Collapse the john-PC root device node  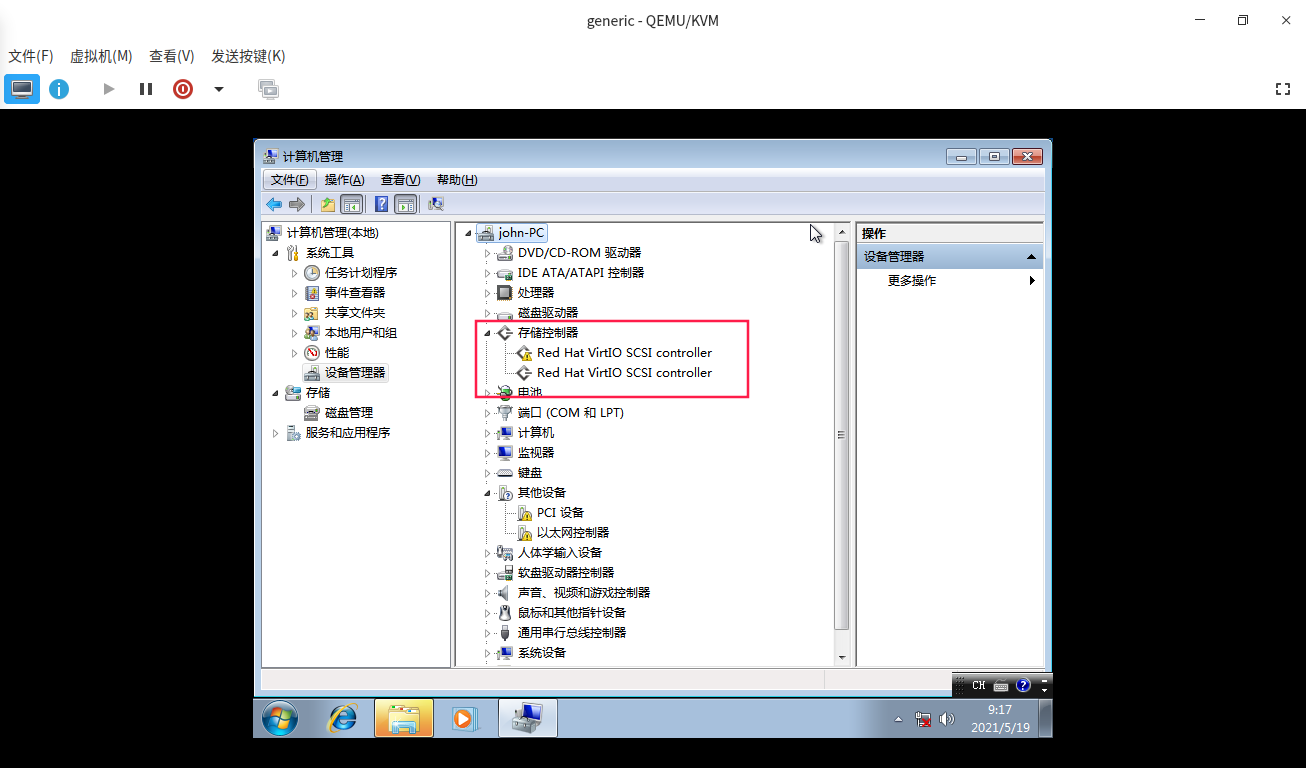pyautogui.click(x=467, y=233)
